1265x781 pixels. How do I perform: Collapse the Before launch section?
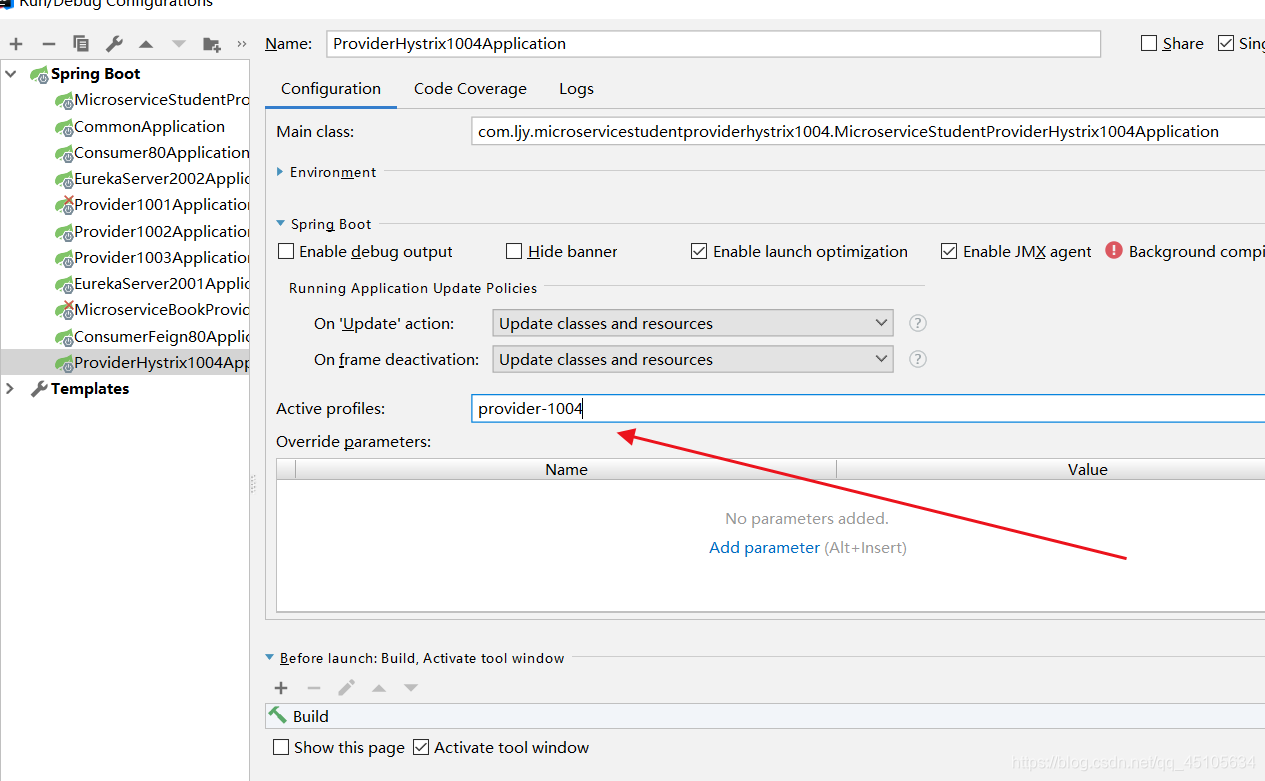click(x=269, y=658)
